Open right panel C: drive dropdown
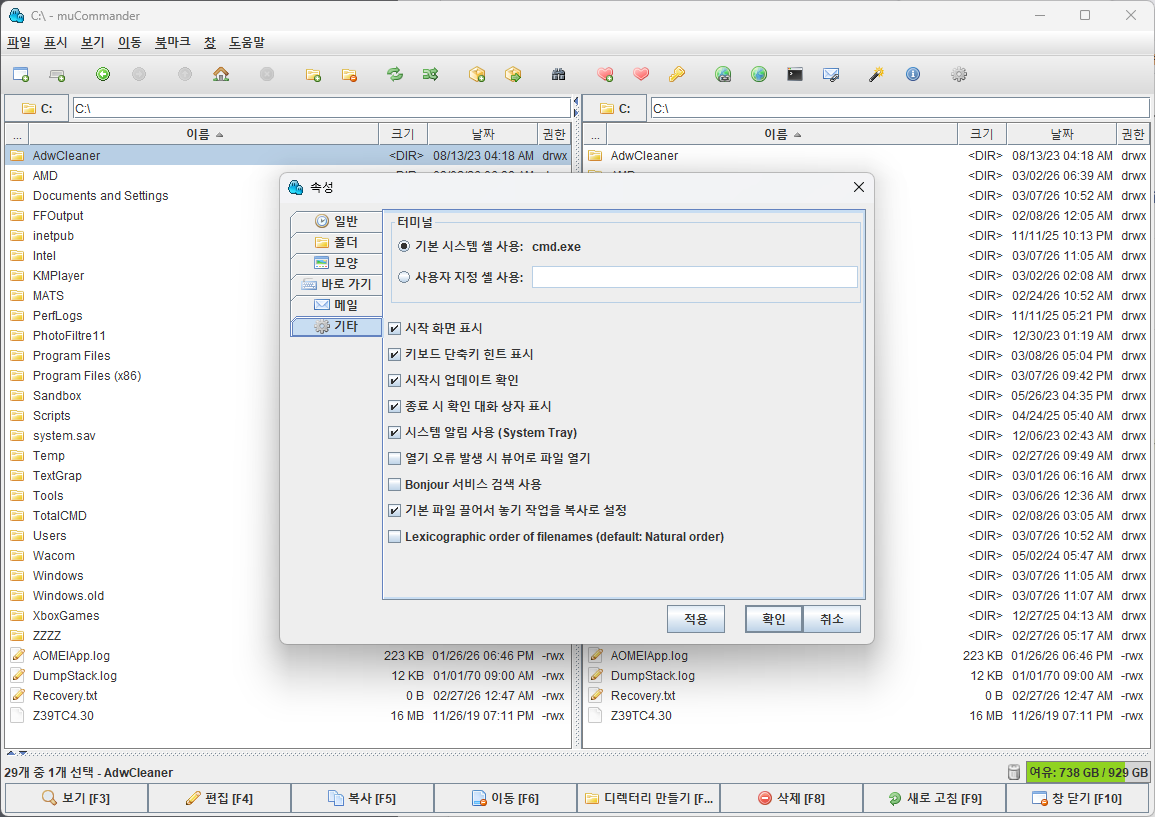This screenshot has width=1155, height=817. pos(615,108)
